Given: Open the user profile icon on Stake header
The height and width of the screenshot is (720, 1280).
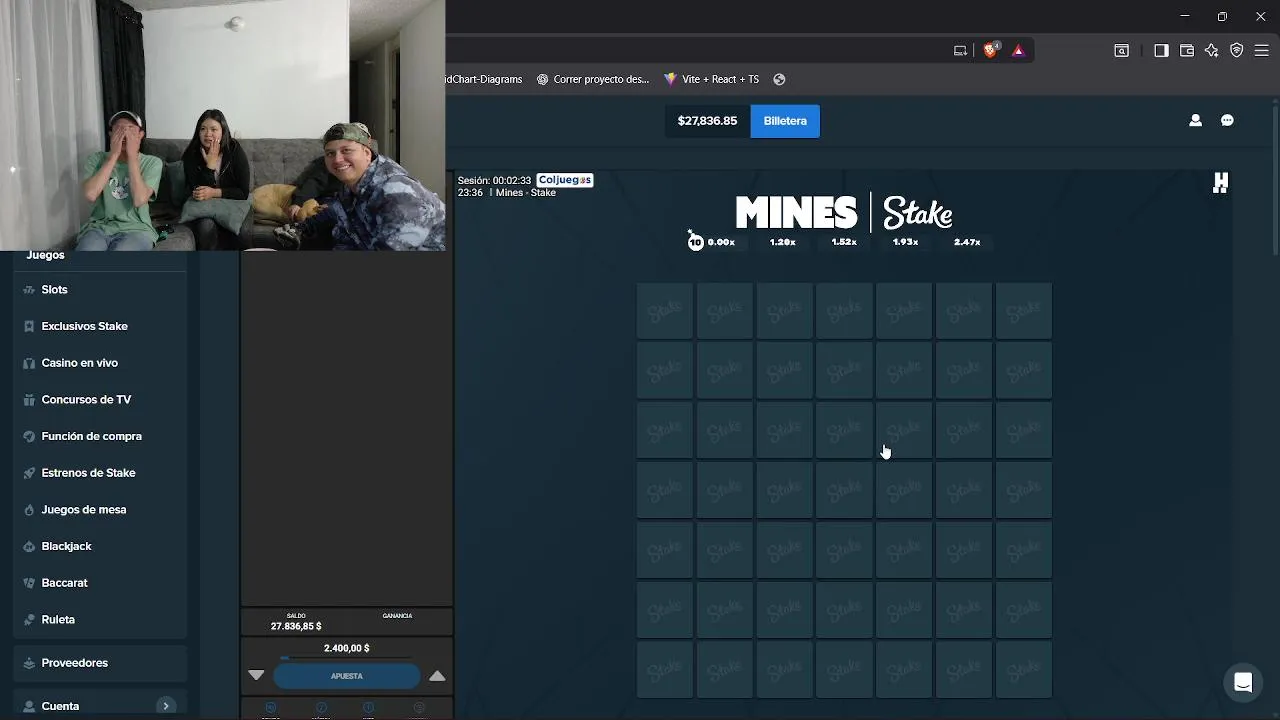Looking at the screenshot, I should tap(1195, 120).
